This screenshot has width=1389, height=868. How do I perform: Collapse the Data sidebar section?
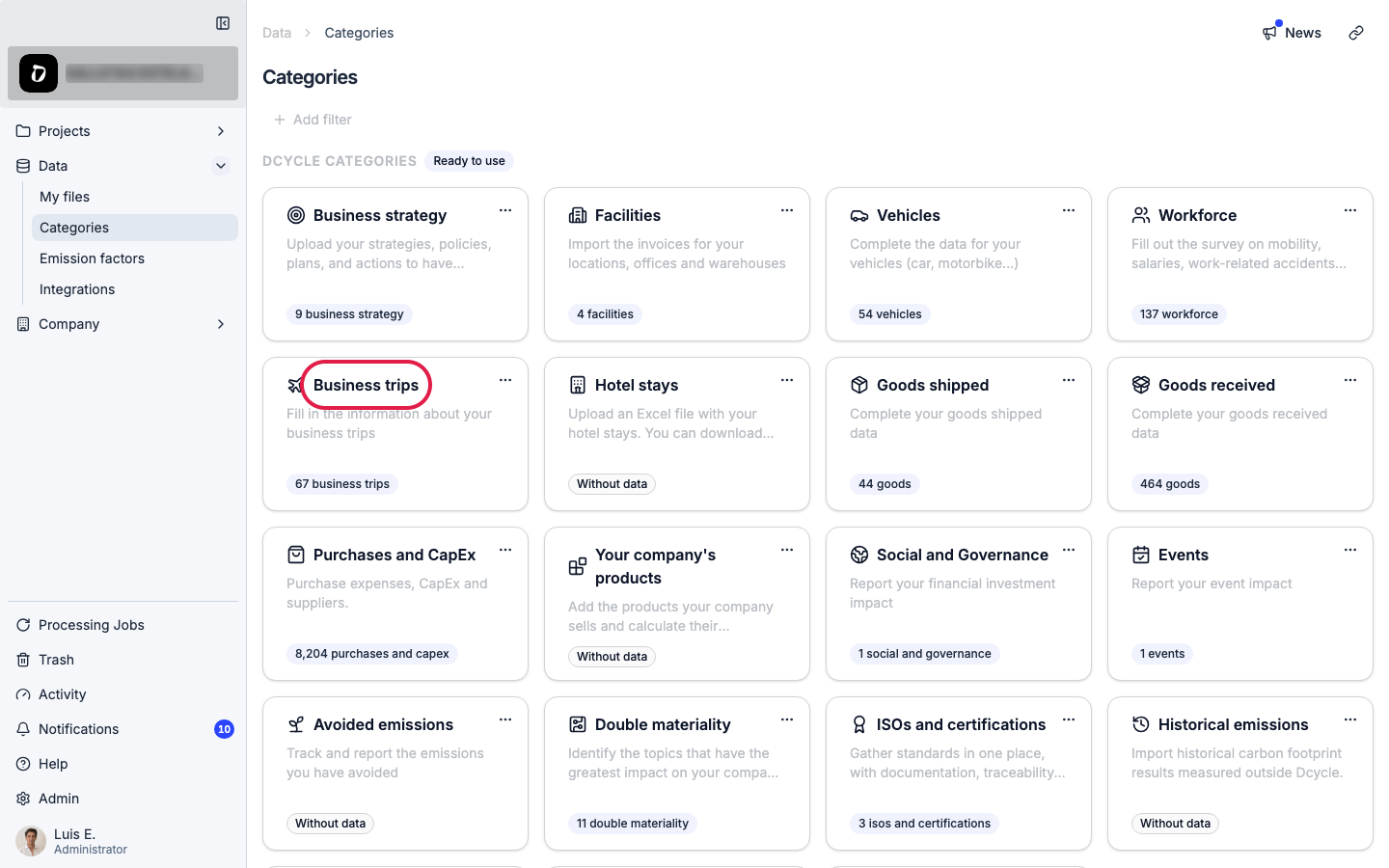221,166
